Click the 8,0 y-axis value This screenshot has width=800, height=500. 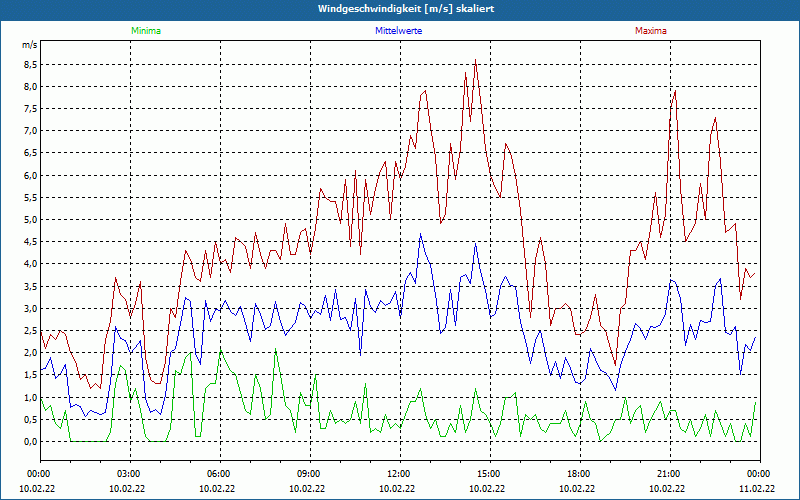(31, 87)
